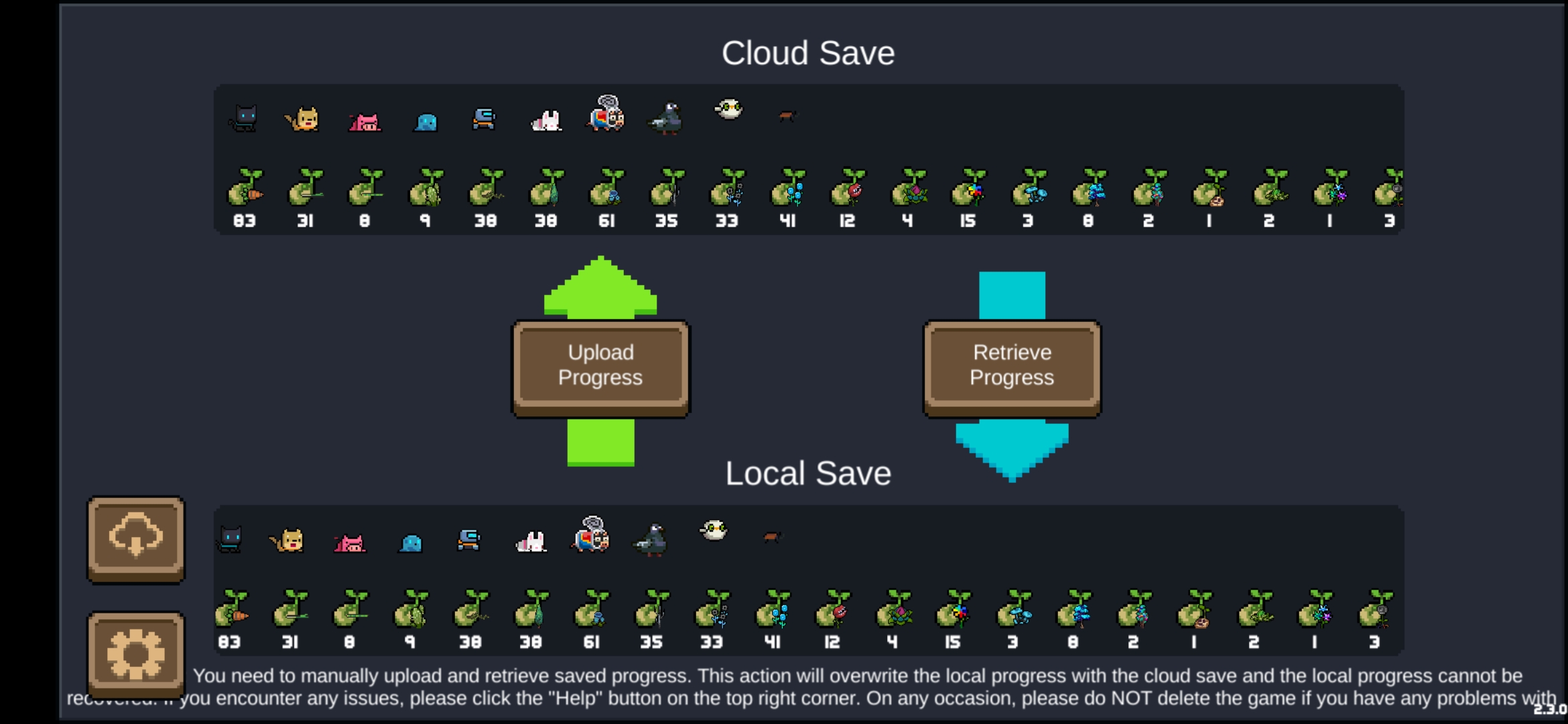
Task: Open the gear settings button
Action: point(136,654)
